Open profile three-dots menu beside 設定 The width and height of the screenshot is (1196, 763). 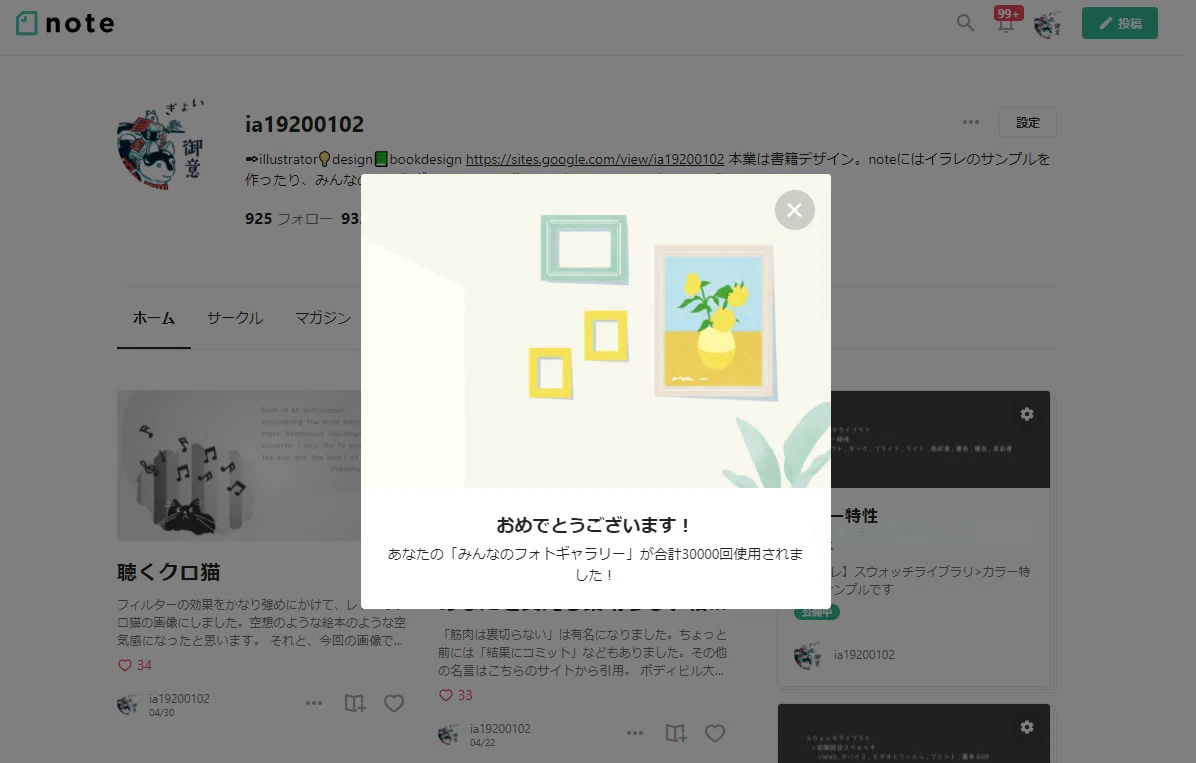970,122
